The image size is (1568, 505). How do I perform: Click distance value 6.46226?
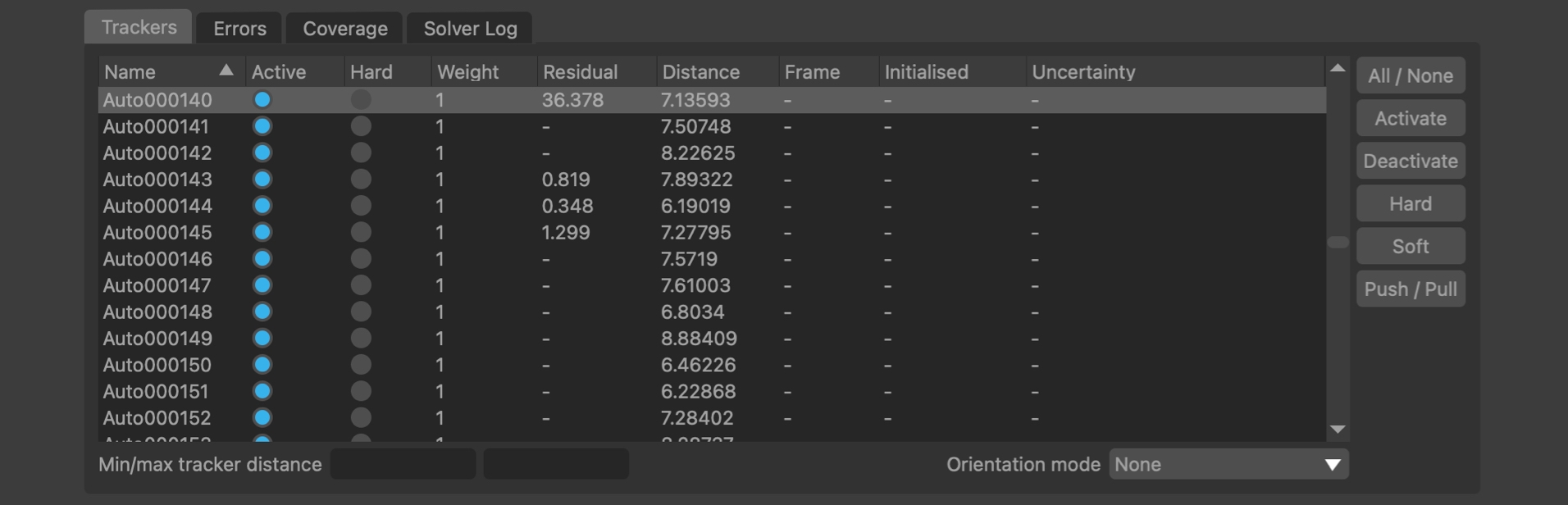(698, 365)
